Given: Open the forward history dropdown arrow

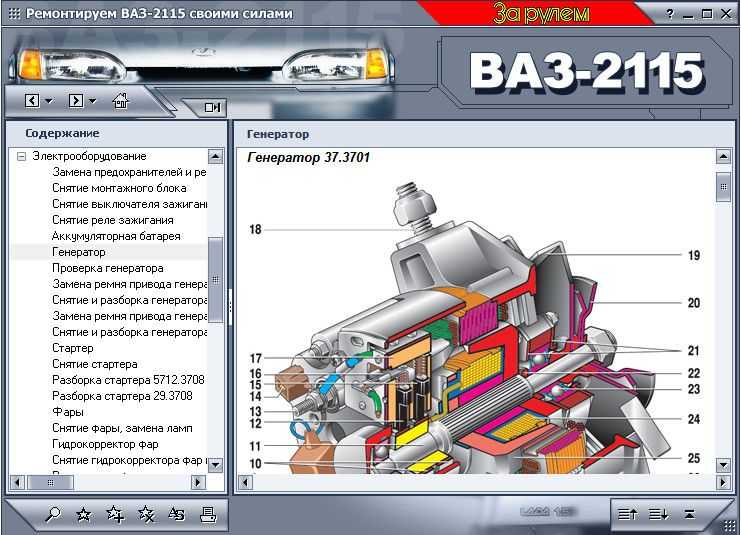Looking at the screenshot, I should pos(93,101).
